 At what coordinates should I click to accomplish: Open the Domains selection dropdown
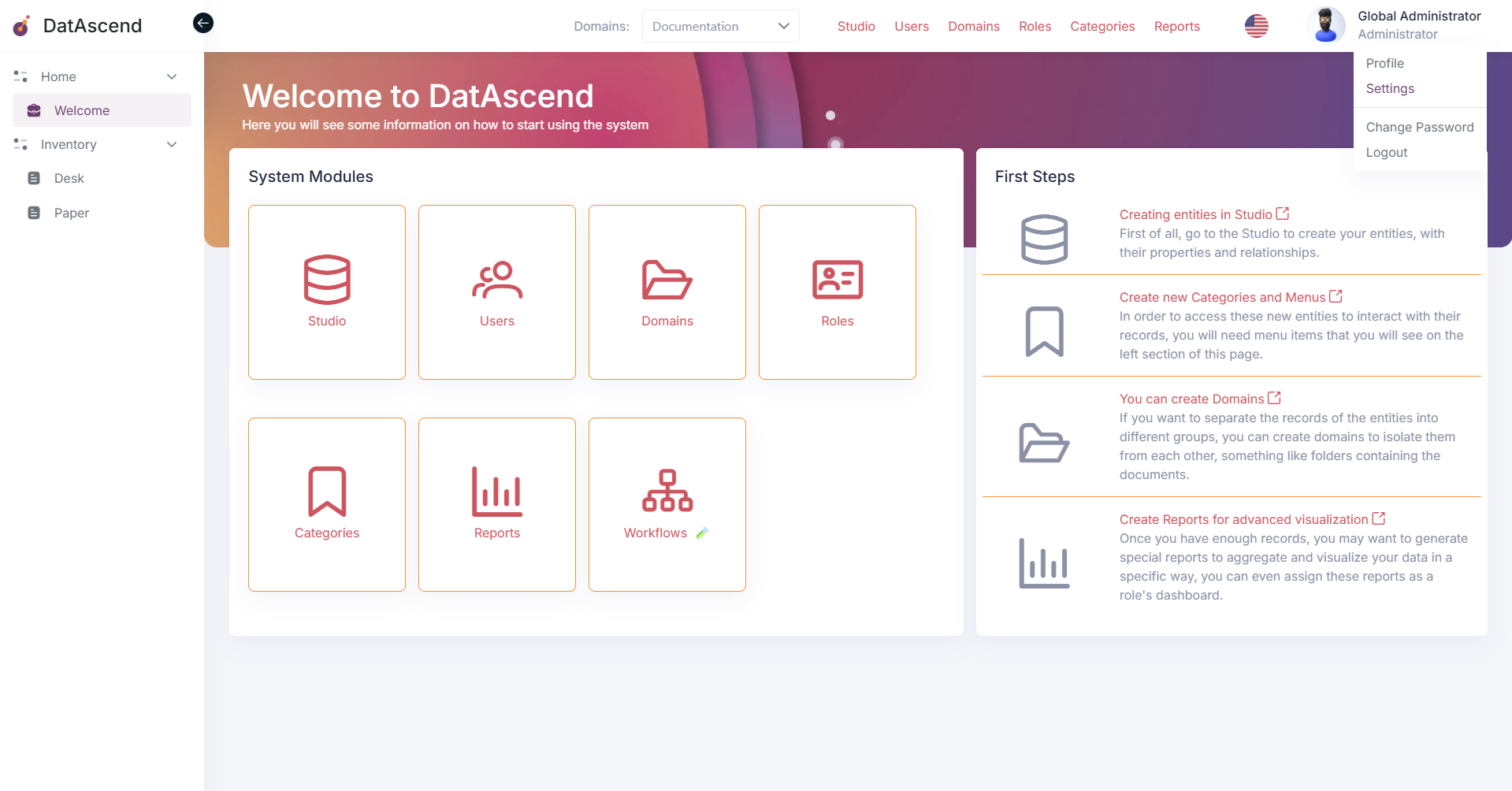pos(720,26)
